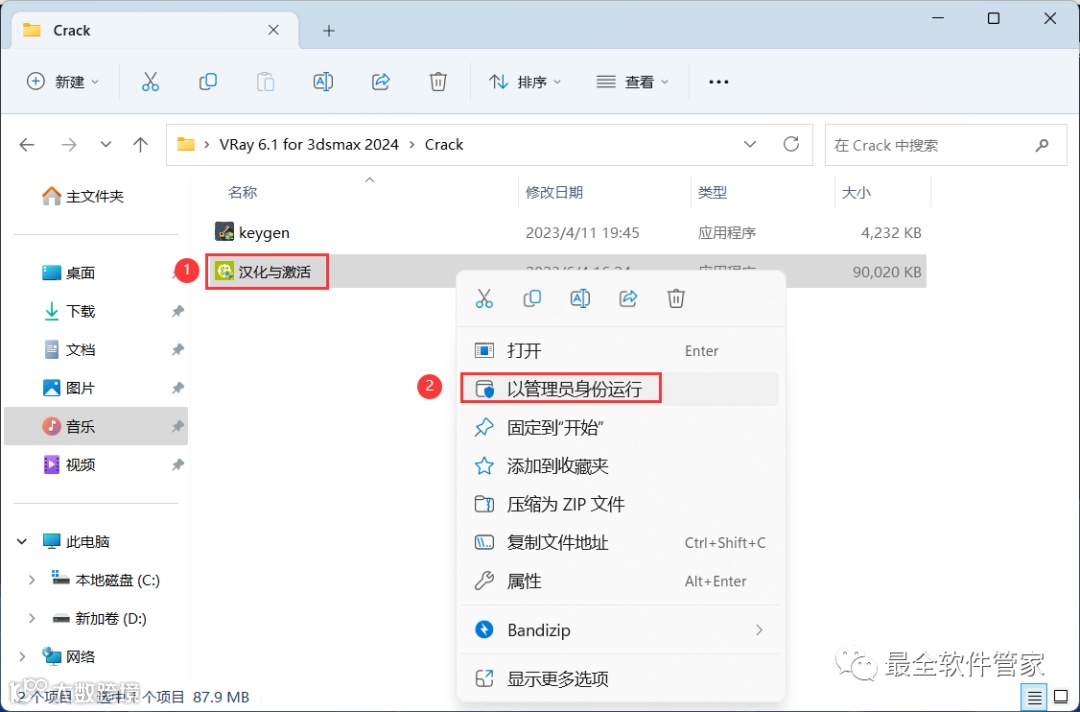The image size is (1080, 712).
Task: Choose 添加到收藏夹 in context menu
Action: click(620, 466)
